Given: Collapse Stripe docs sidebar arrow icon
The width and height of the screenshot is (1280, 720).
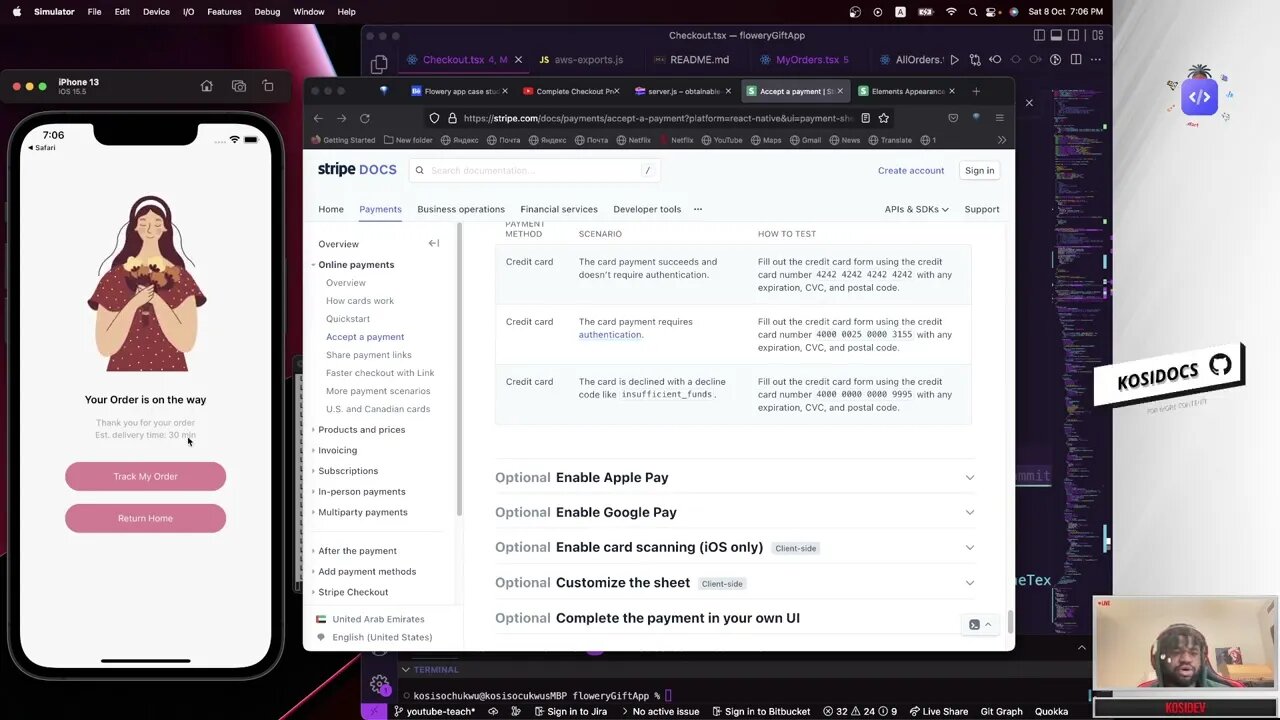Looking at the screenshot, I should tap(434, 243).
